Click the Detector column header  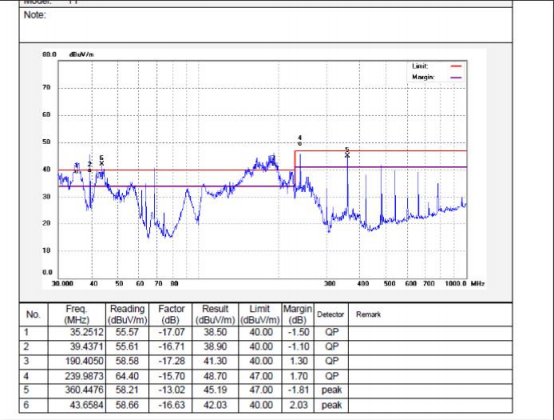(331, 314)
